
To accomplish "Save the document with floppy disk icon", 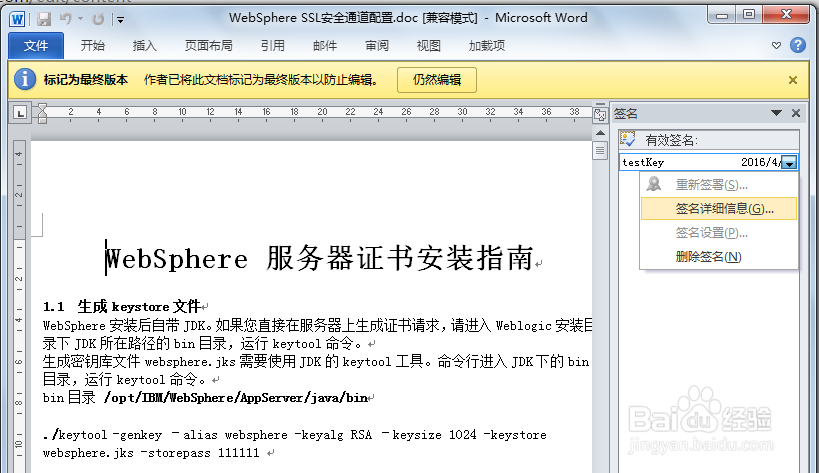I will point(44,19).
